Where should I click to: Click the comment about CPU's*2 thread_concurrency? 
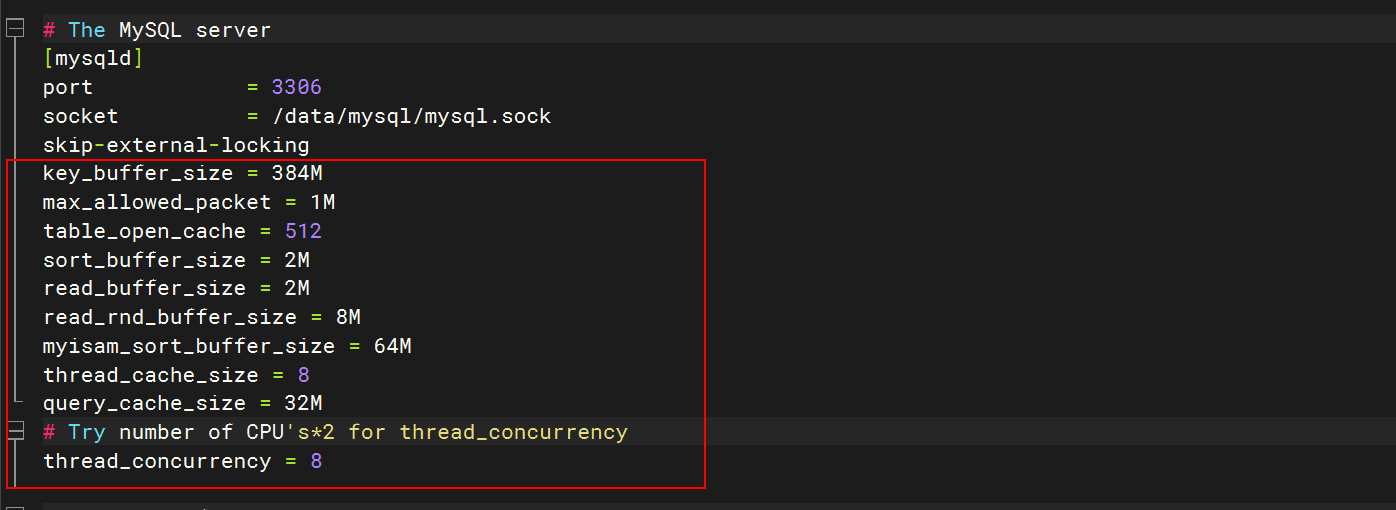click(335, 432)
